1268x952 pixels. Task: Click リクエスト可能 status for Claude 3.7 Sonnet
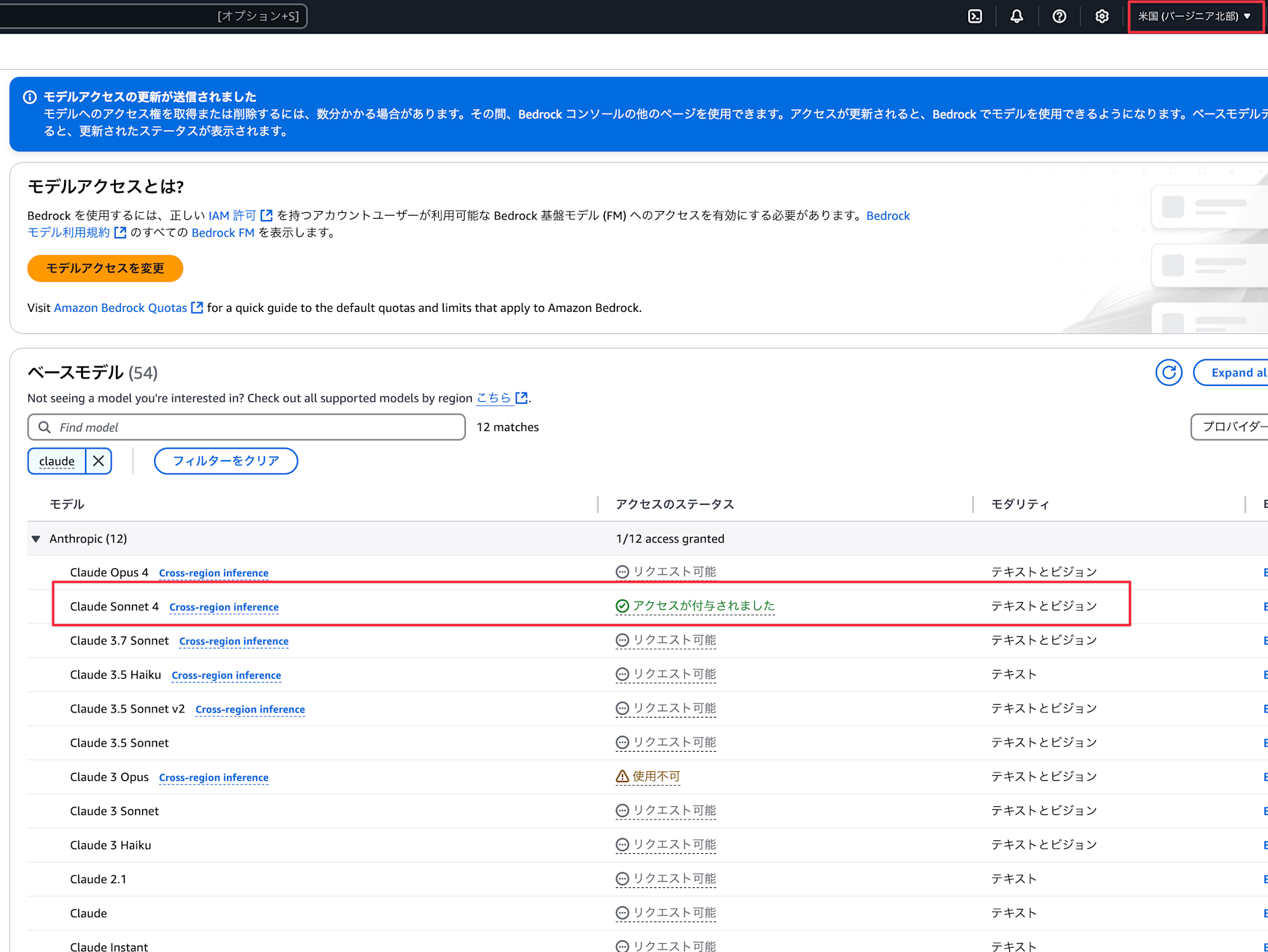(x=666, y=640)
